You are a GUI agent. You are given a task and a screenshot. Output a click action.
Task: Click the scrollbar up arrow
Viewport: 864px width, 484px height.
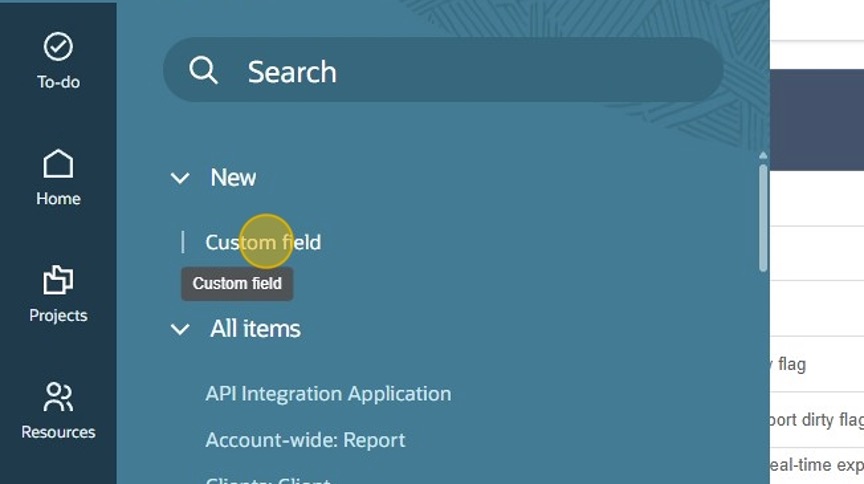(763, 156)
